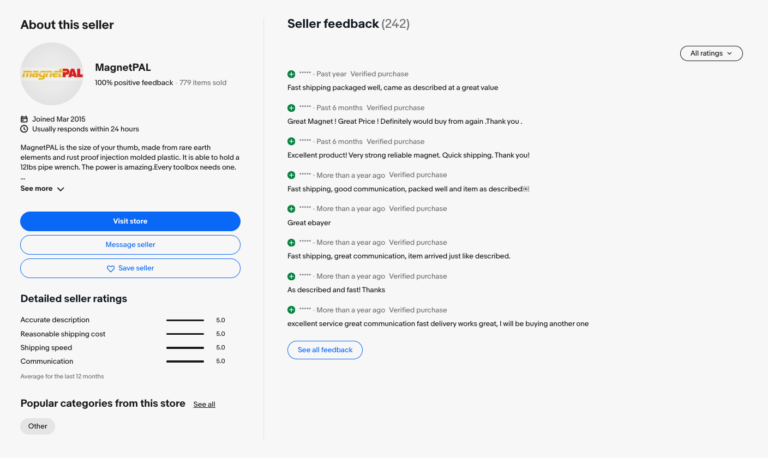This screenshot has width=768, height=458.
Task: Click green plus icon on 'great value' review
Action: click(291, 74)
